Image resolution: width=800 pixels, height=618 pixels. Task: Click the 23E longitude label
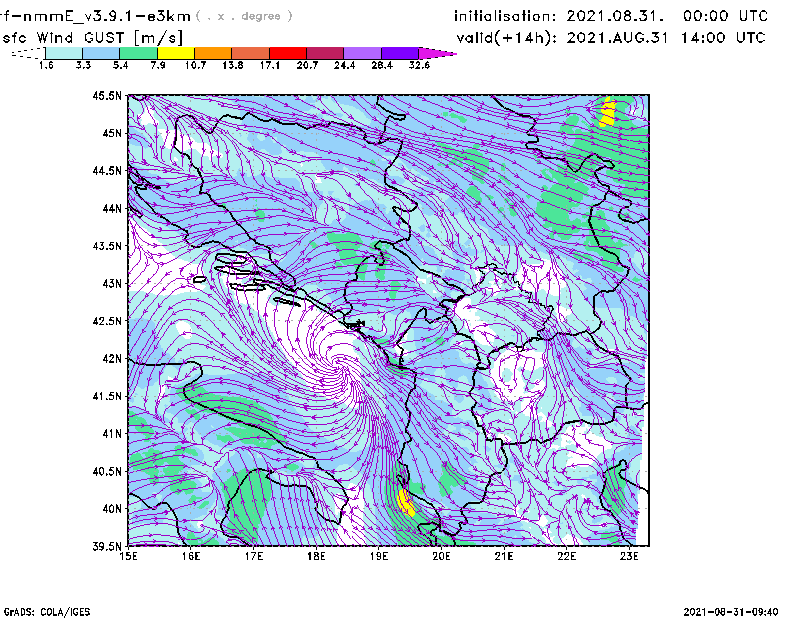[x=629, y=556]
